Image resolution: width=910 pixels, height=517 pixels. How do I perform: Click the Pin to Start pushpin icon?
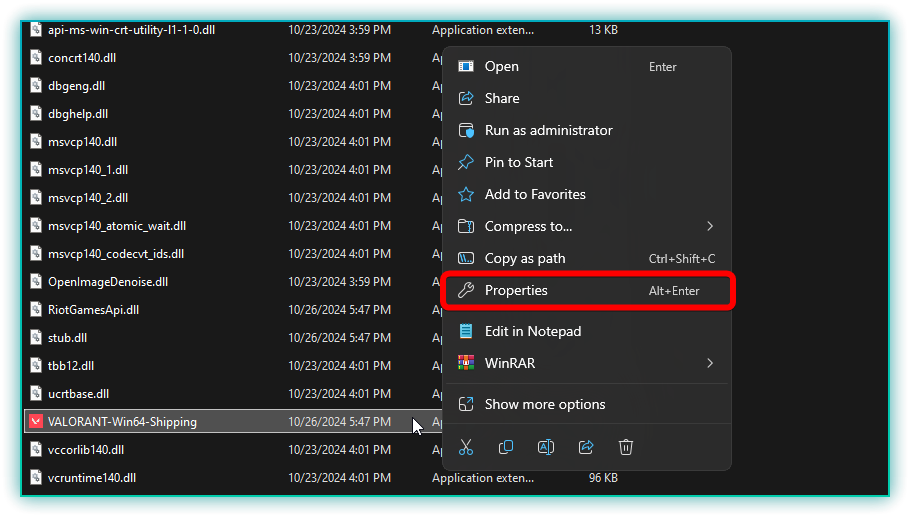tap(466, 162)
